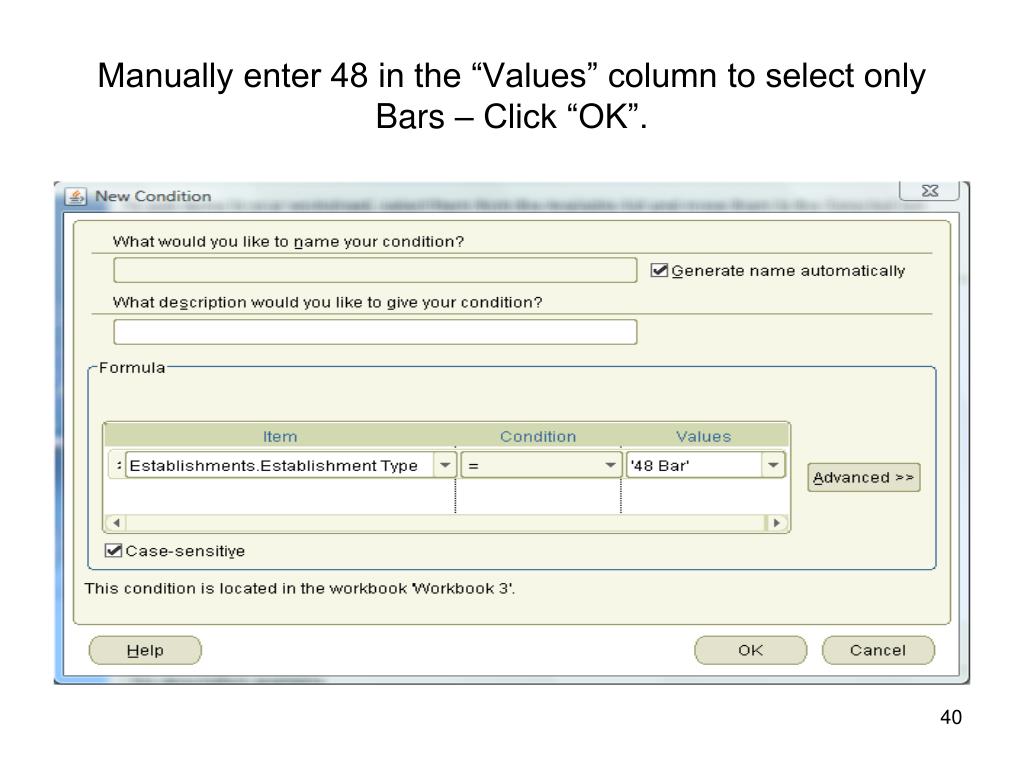
Task: Focus the condition description input field
Action: (x=375, y=332)
